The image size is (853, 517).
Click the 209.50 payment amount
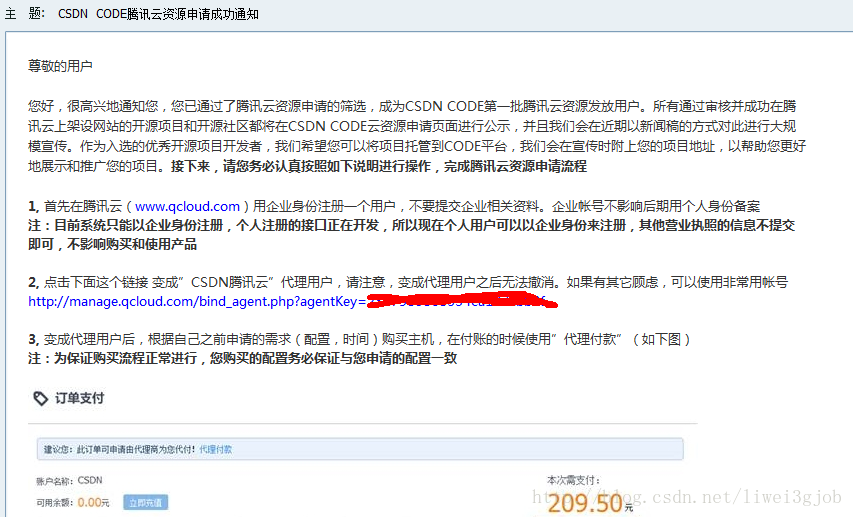coord(586,504)
